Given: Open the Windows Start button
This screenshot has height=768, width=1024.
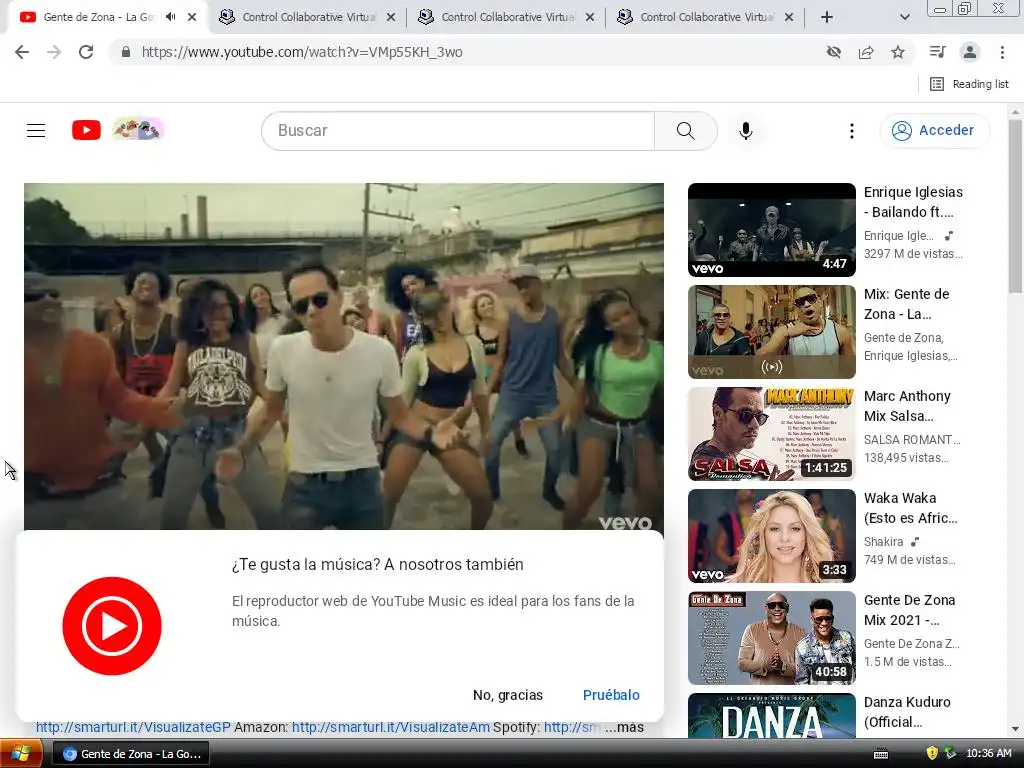Looking at the screenshot, I should click(x=21, y=754).
